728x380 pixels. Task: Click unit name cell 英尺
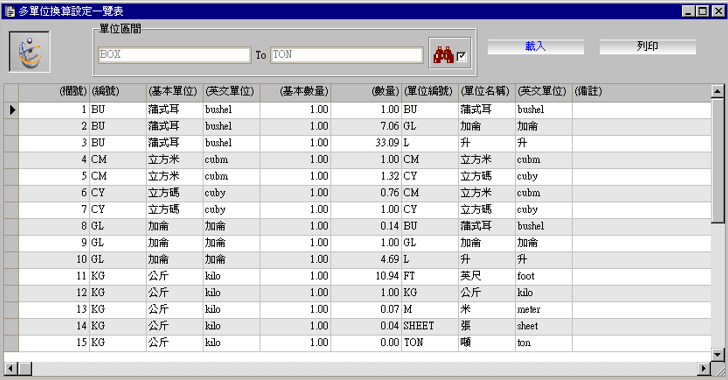[486, 276]
